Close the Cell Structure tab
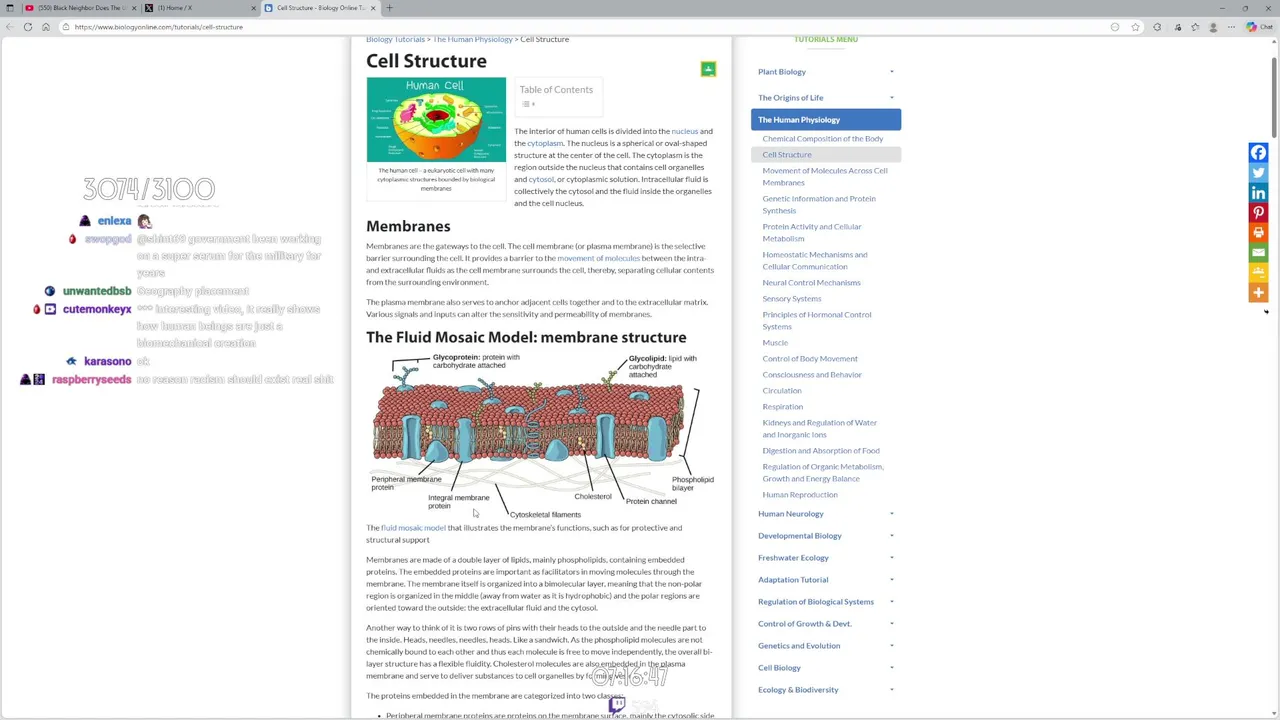Image resolution: width=1280 pixels, height=720 pixels. pos(373,8)
